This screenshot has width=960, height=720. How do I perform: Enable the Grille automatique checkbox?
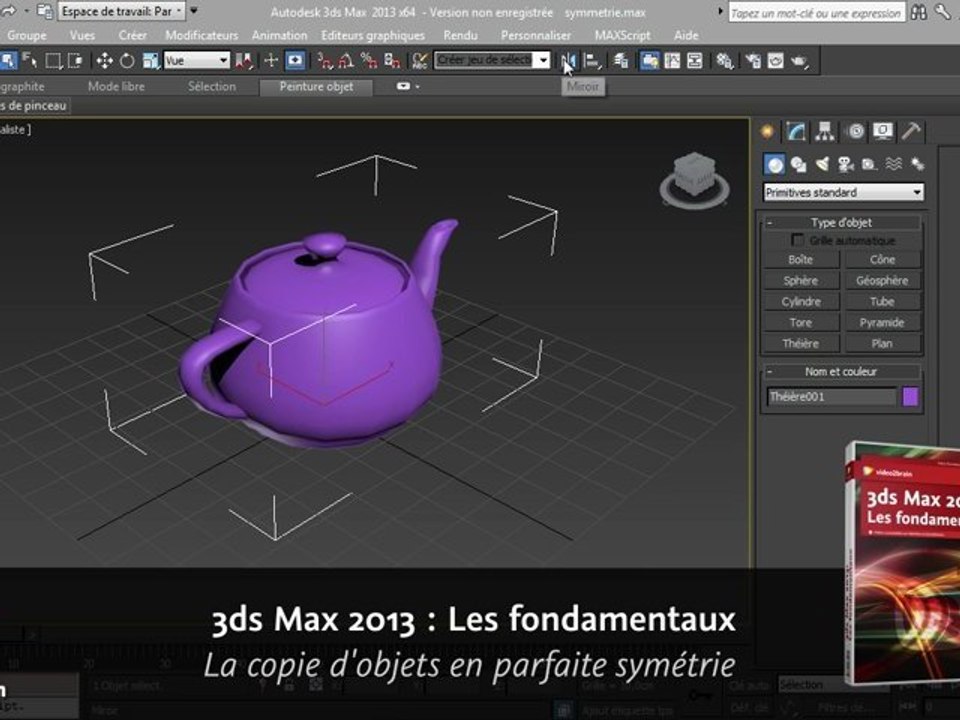[x=797, y=240]
